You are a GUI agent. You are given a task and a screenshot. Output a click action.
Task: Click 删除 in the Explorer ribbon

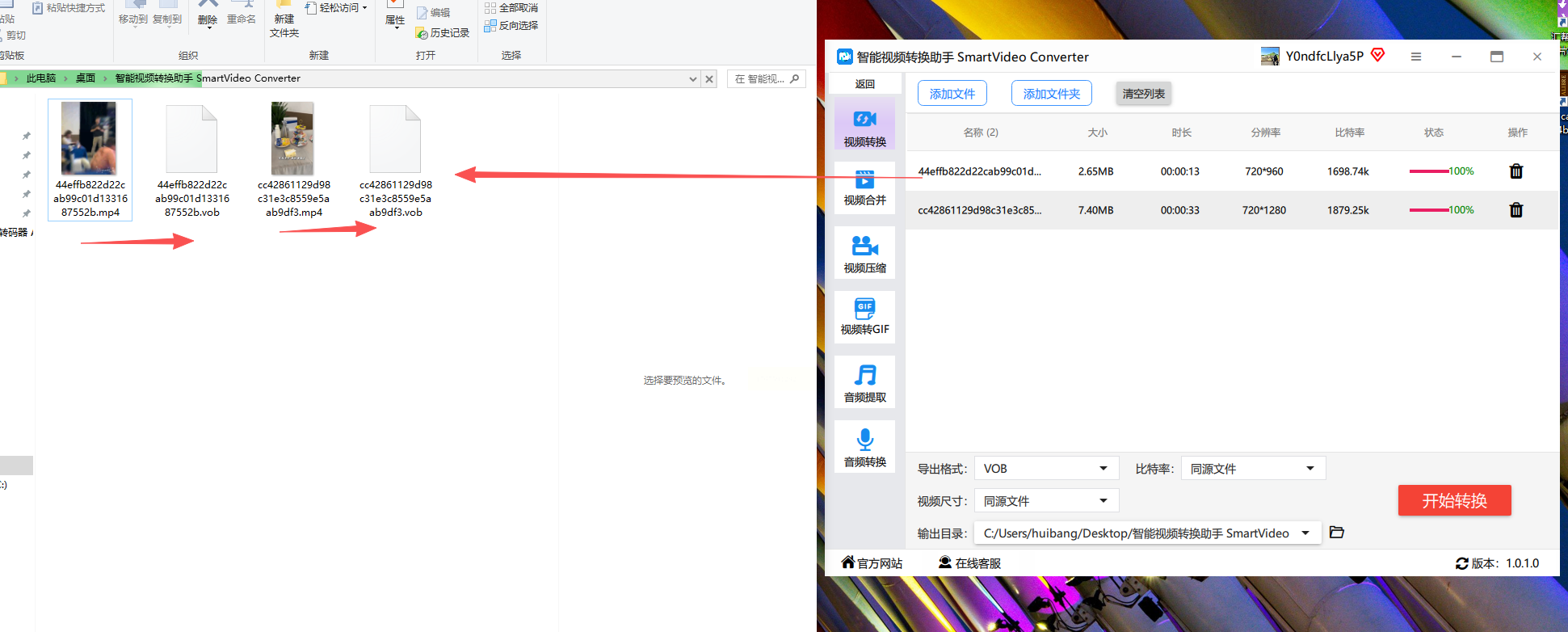coord(208,14)
